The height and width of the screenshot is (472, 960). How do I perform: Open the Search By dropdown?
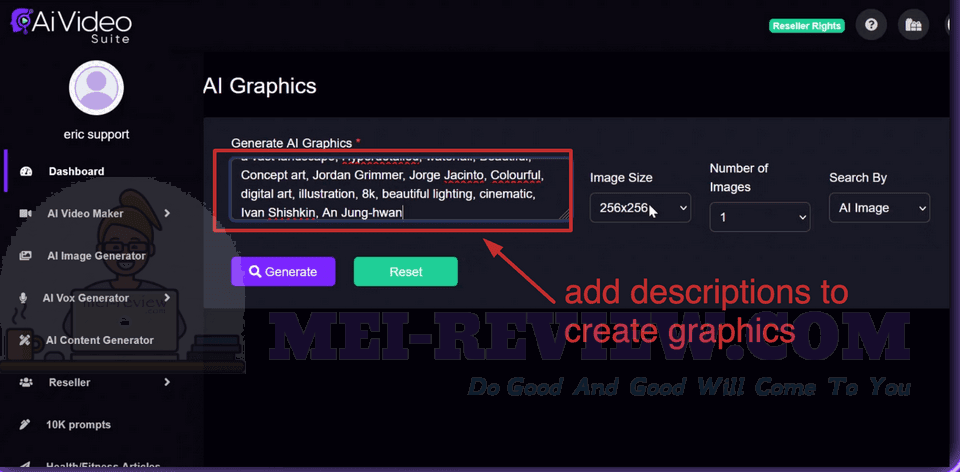click(880, 208)
